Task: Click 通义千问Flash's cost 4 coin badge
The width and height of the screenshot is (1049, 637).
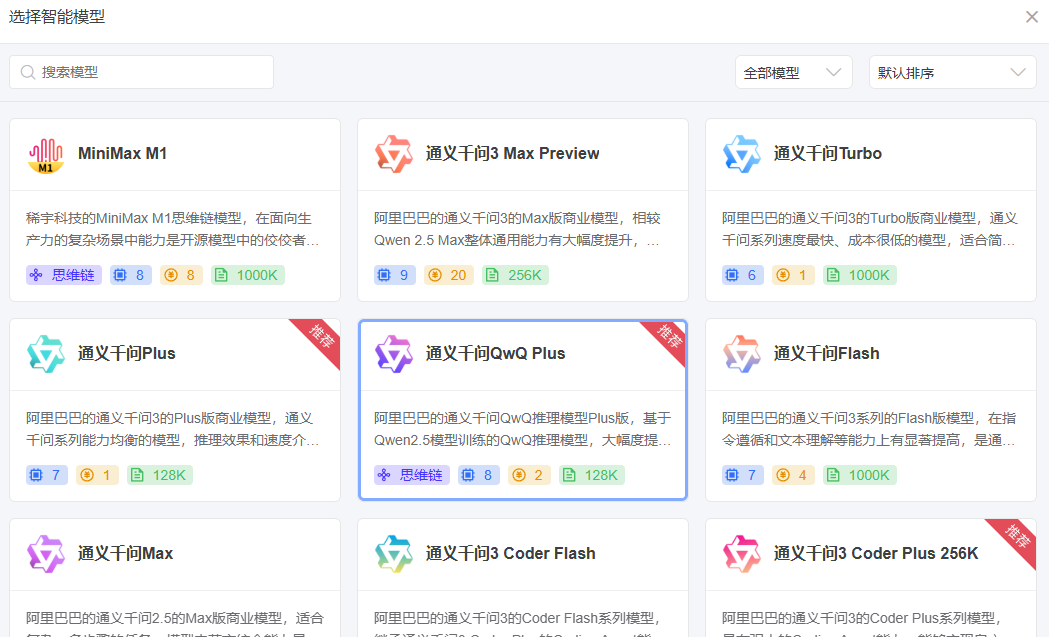Action: [x=793, y=475]
